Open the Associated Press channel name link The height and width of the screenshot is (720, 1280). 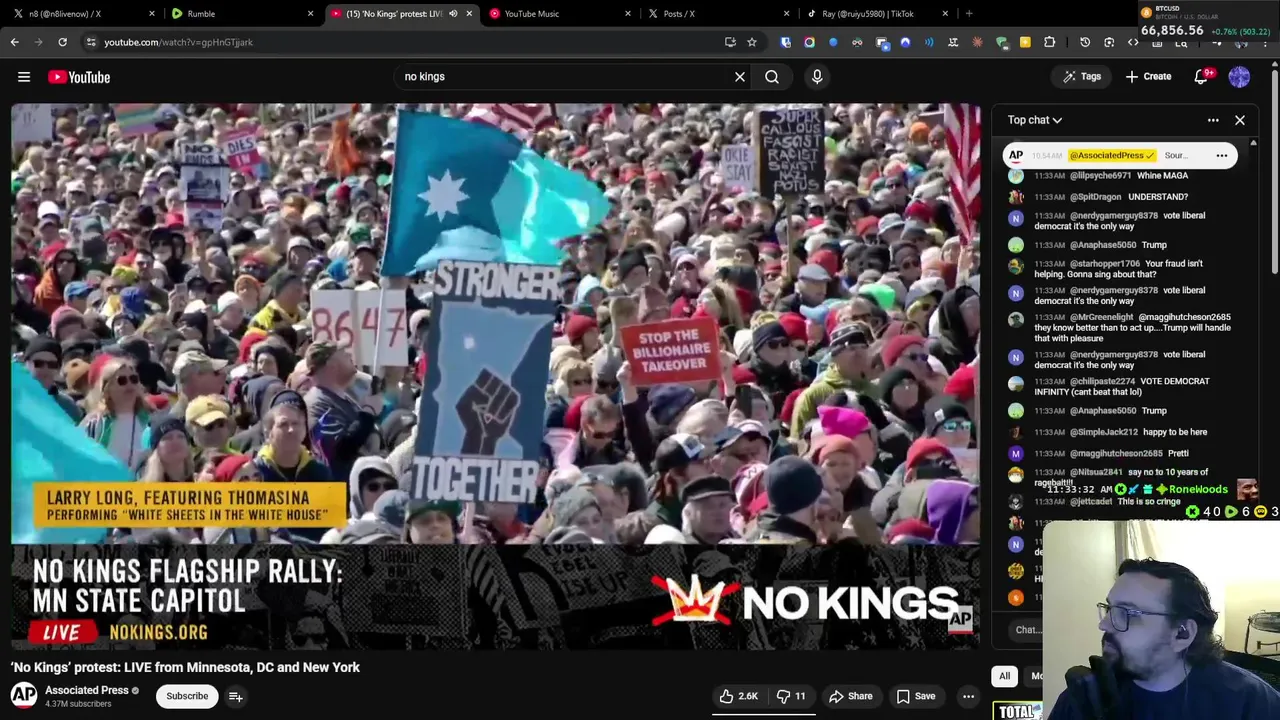point(87,690)
